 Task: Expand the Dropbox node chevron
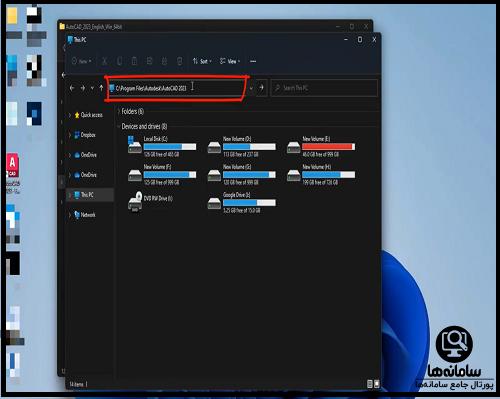tap(70, 135)
